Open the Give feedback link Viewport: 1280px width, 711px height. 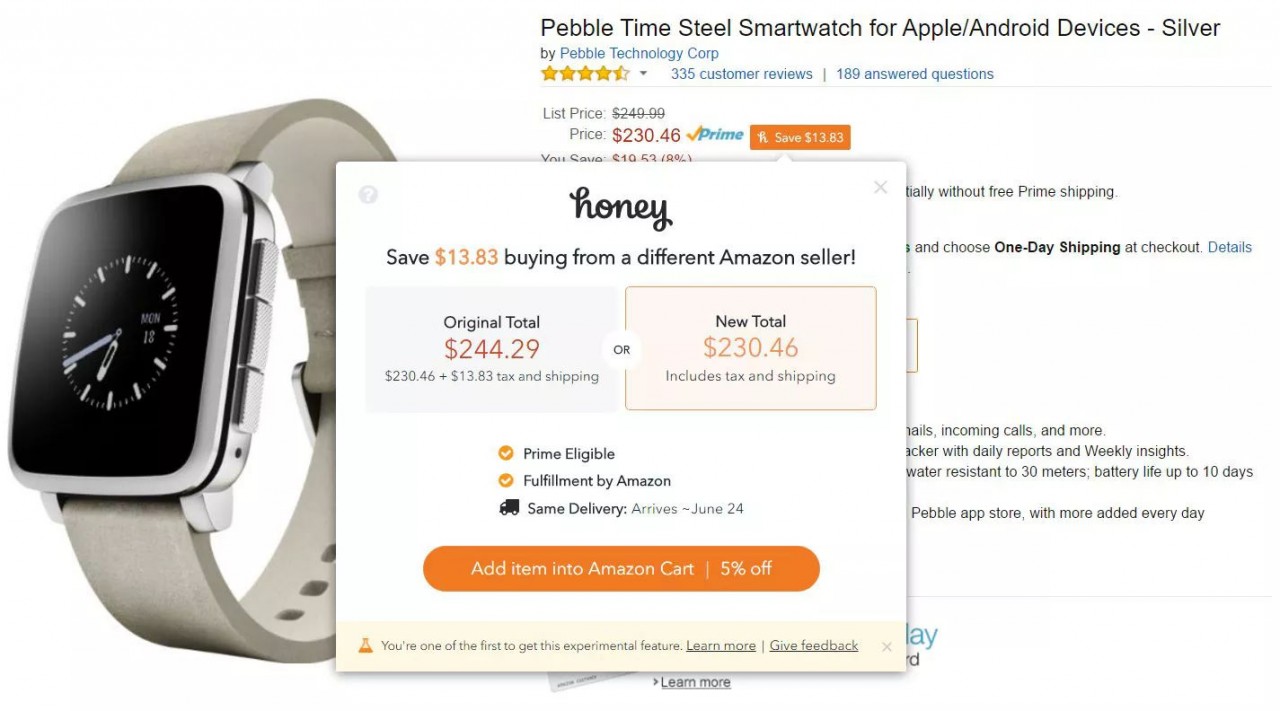pos(813,646)
